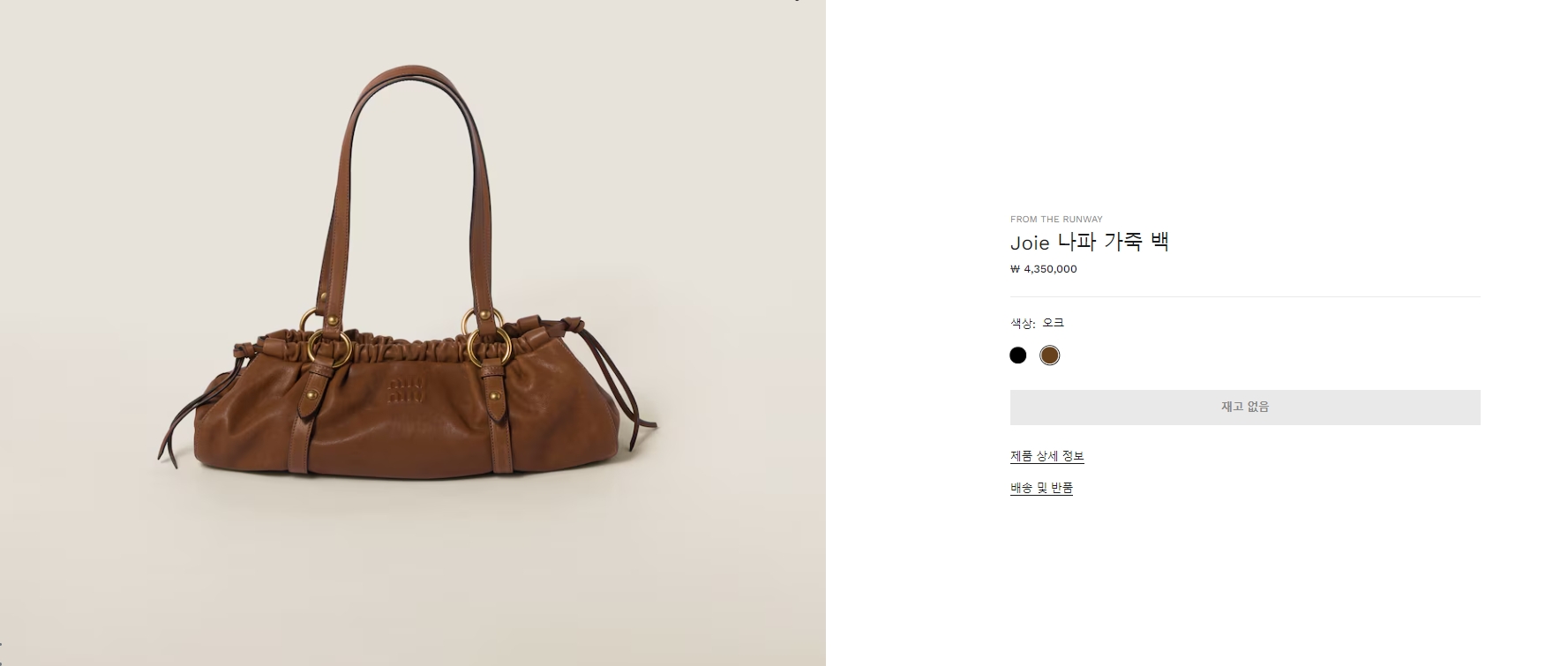Screen dimensions: 1568x666
Task: Click the 오크 color name text
Action: [1053, 323]
